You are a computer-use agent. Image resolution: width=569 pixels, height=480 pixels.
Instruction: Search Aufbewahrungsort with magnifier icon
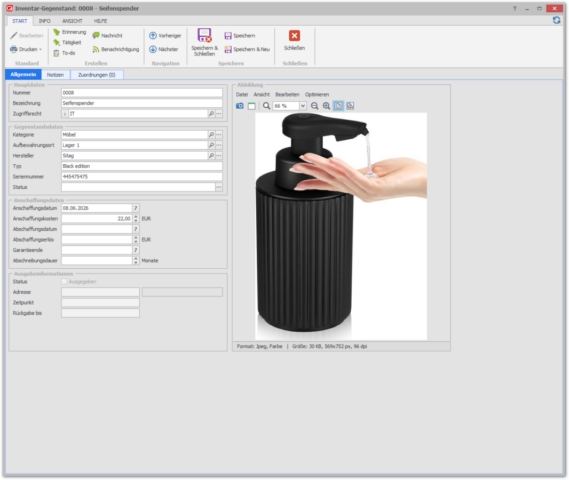click(211, 145)
